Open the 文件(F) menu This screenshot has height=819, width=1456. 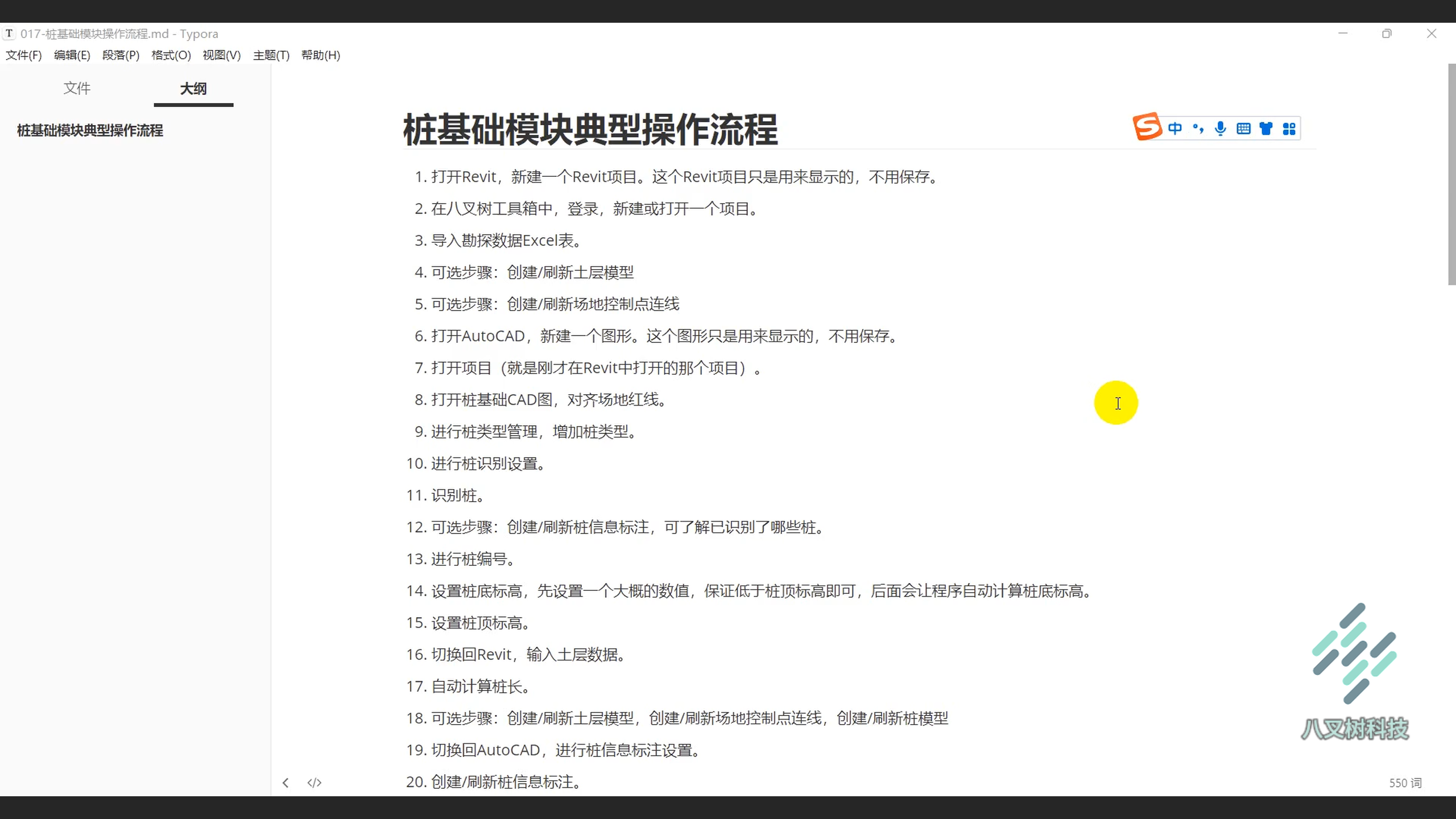[x=24, y=55]
